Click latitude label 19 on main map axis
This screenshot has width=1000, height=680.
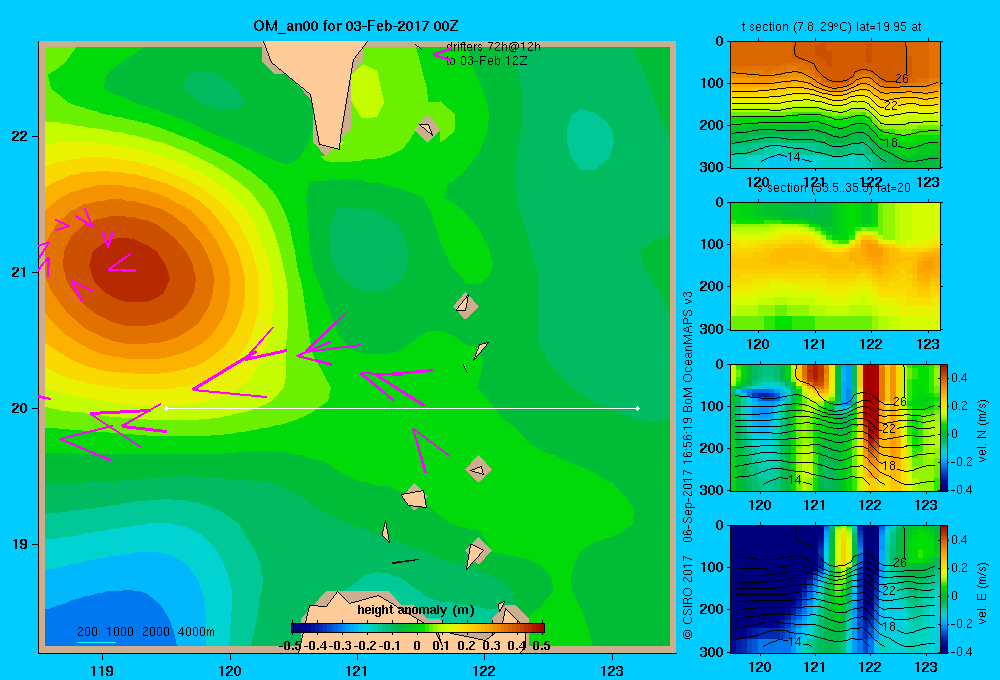[20, 544]
